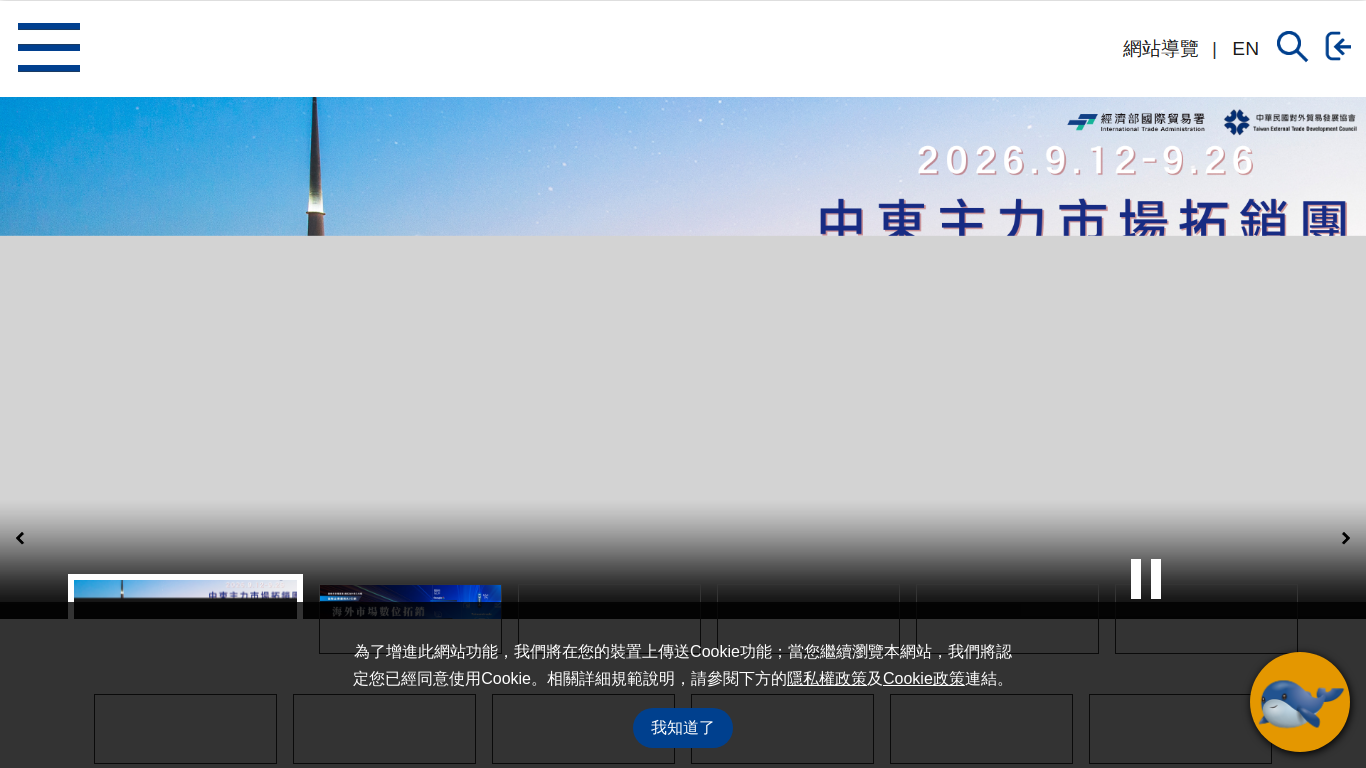
Task: Pause the banner slideshow
Action: click(x=1146, y=579)
